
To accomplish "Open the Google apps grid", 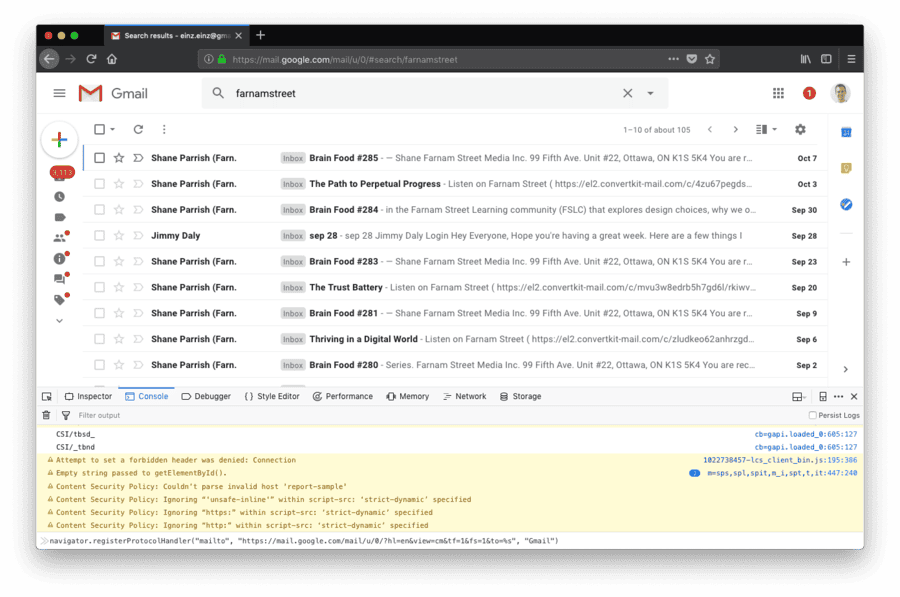I will click(778, 93).
